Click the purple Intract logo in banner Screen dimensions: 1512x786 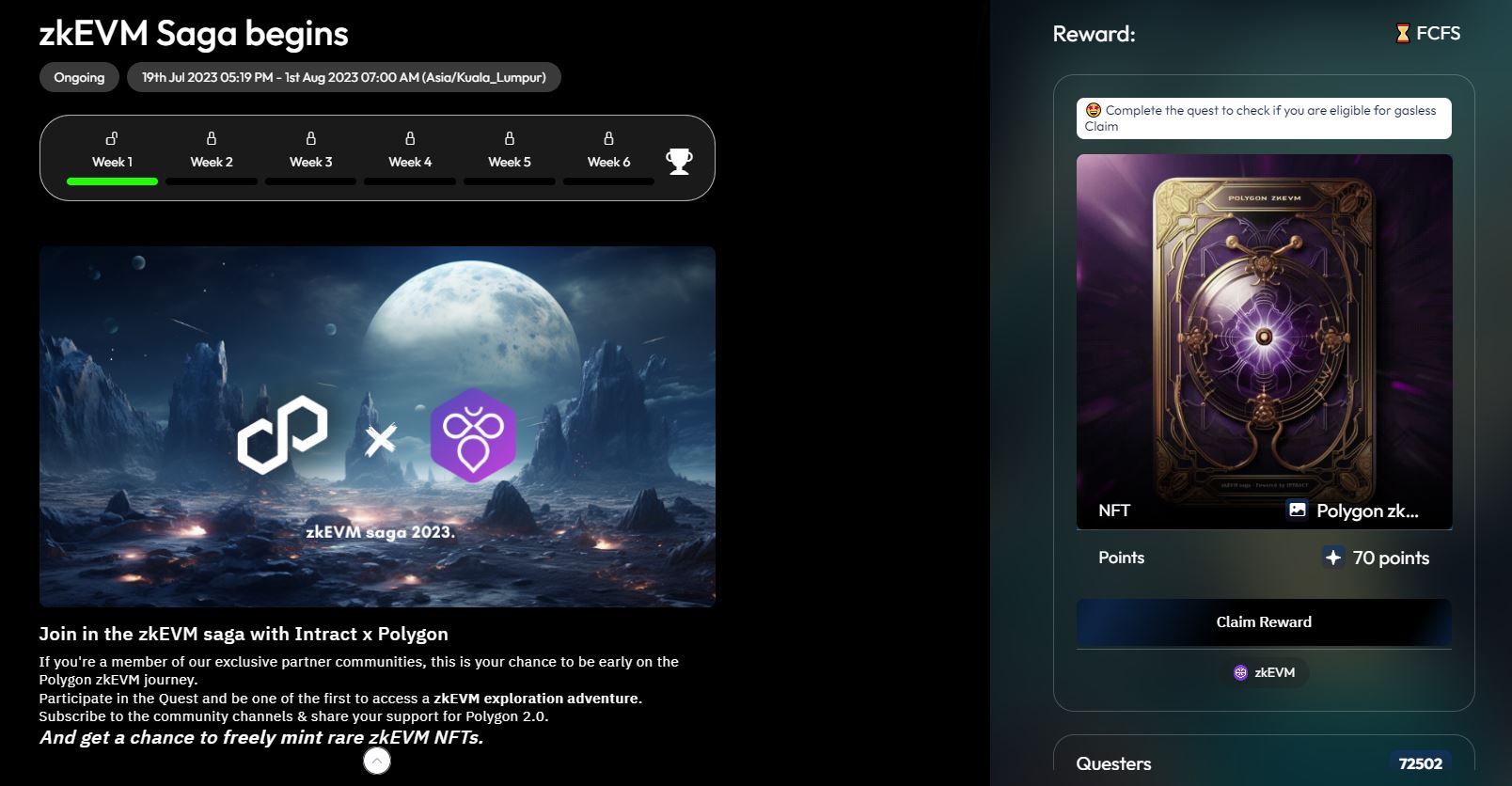coord(473,434)
